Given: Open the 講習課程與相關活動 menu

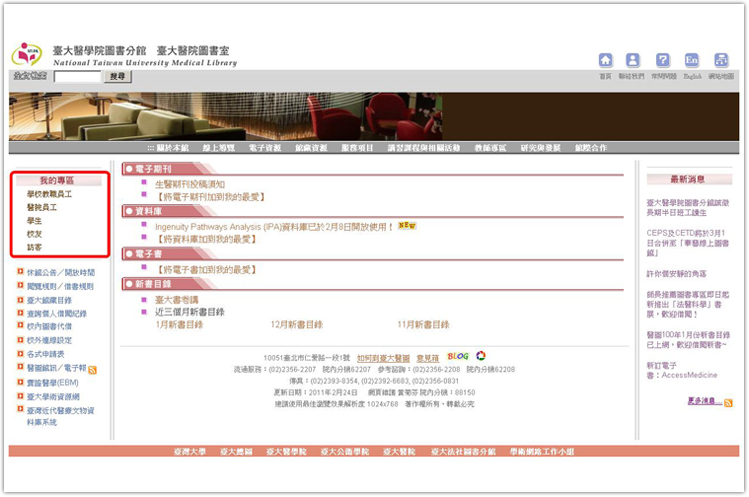Looking at the screenshot, I should [x=424, y=148].
